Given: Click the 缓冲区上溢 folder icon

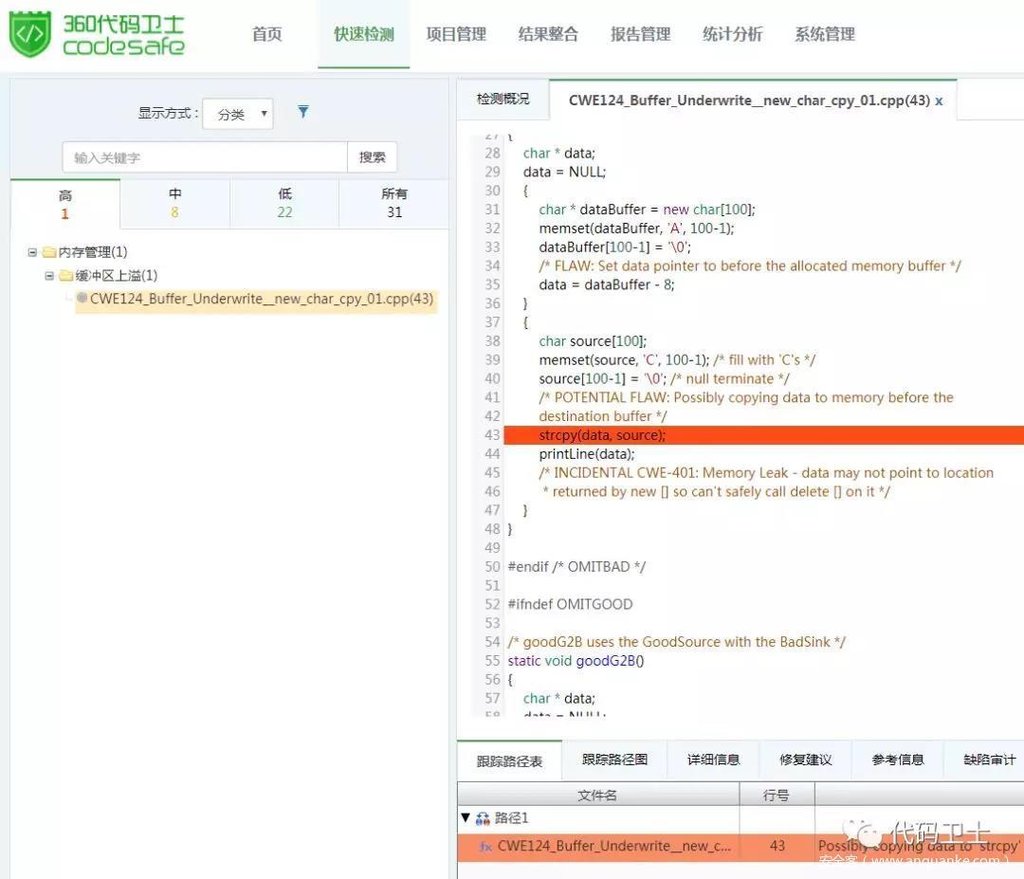Looking at the screenshot, I should click(66, 276).
